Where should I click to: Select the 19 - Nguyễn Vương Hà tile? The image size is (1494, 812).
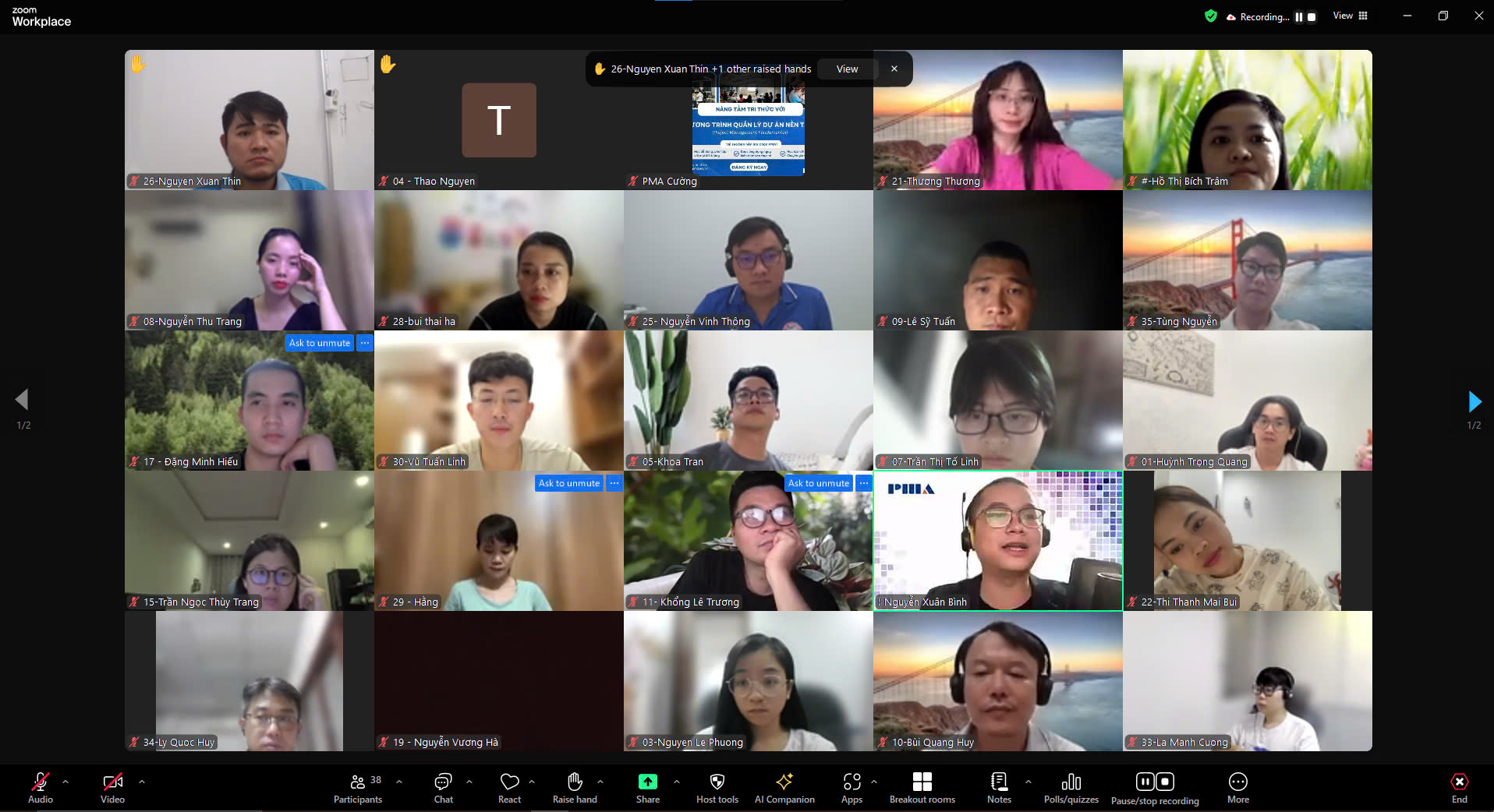click(x=499, y=681)
